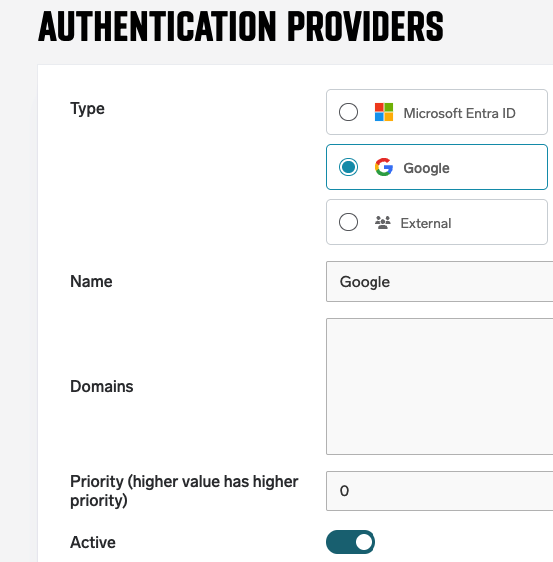
Task: Click the Name field label
Action: click(91, 281)
